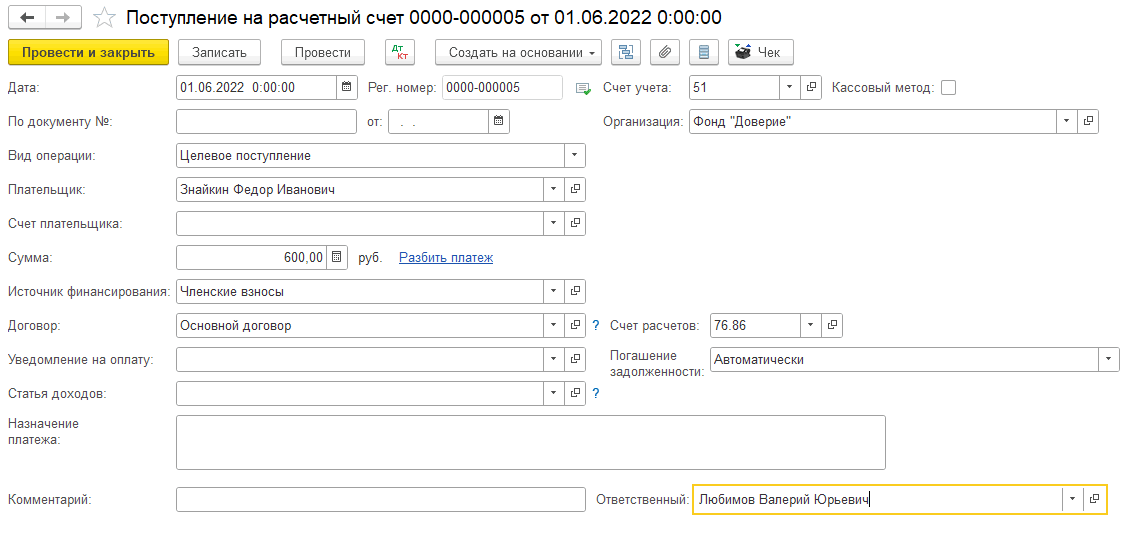
Task: Click Провести и закрыть button
Action: [88, 52]
